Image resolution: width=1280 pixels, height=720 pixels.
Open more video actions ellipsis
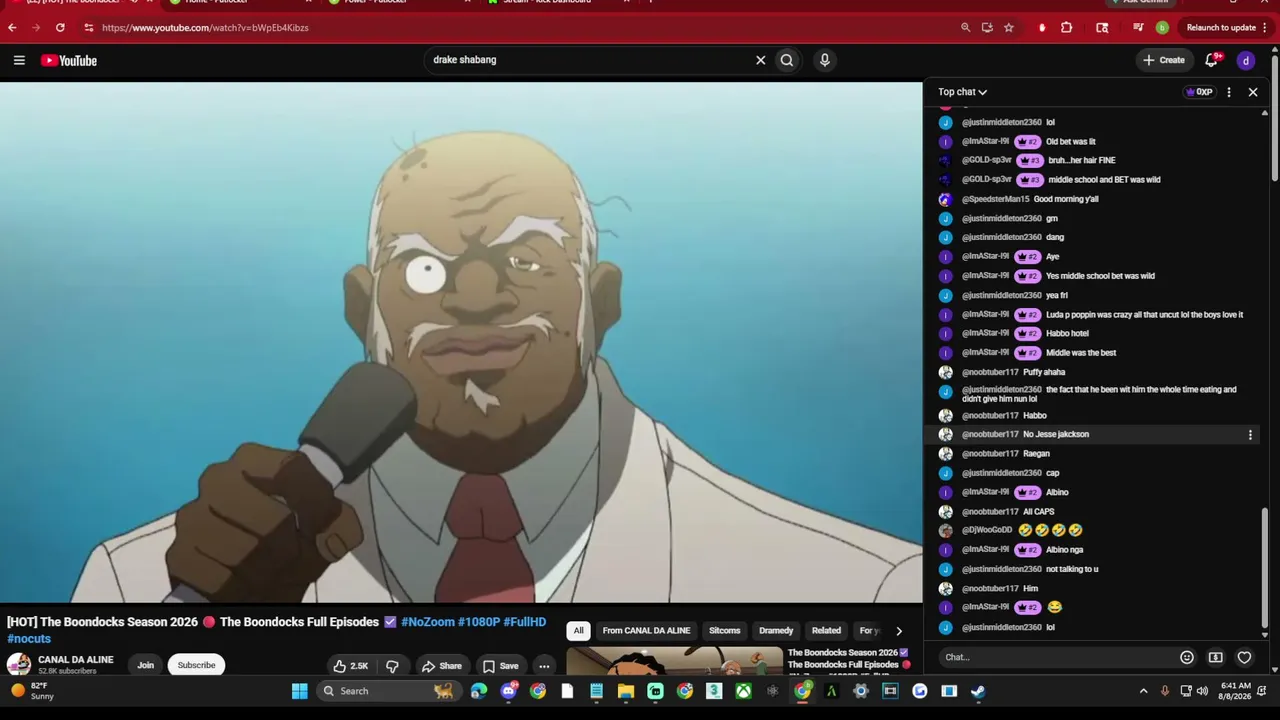(x=544, y=666)
